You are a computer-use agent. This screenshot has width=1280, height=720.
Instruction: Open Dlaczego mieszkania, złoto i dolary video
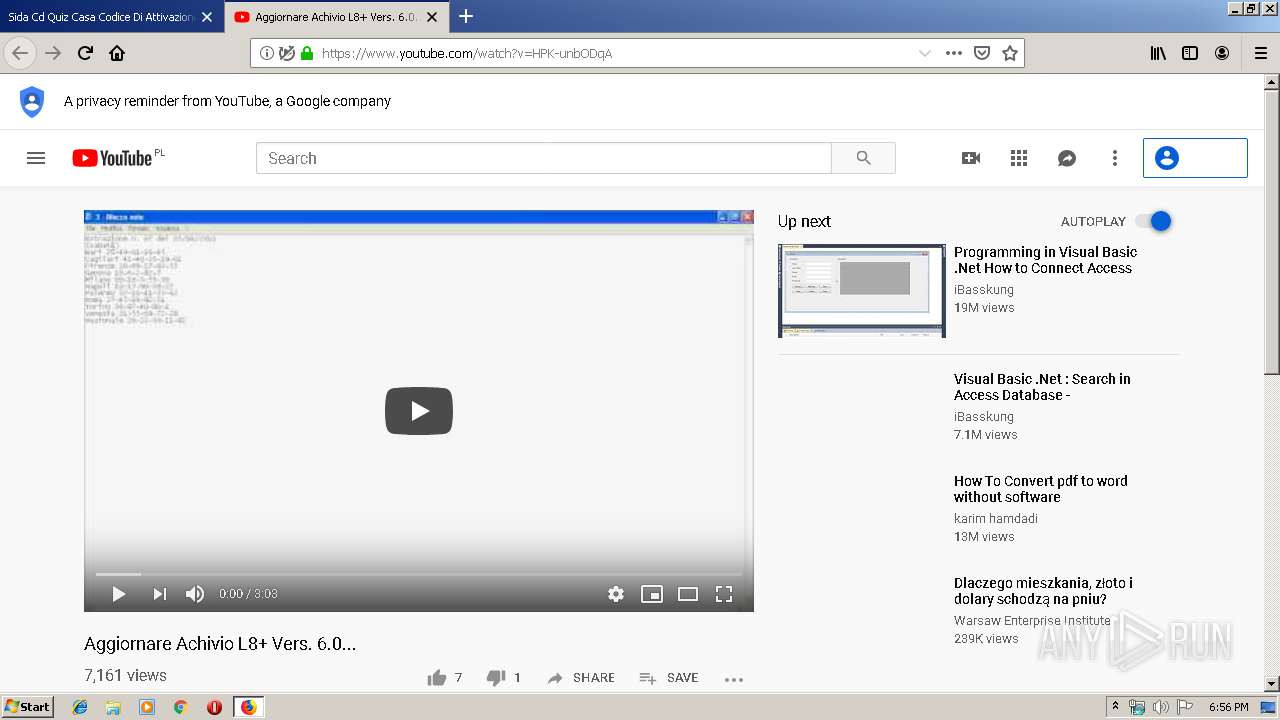pos(1043,591)
